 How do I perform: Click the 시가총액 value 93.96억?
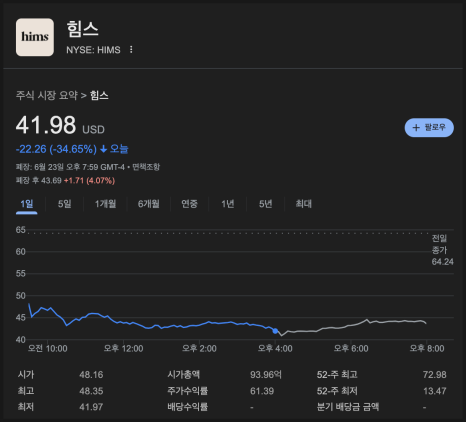pos(266,375)
